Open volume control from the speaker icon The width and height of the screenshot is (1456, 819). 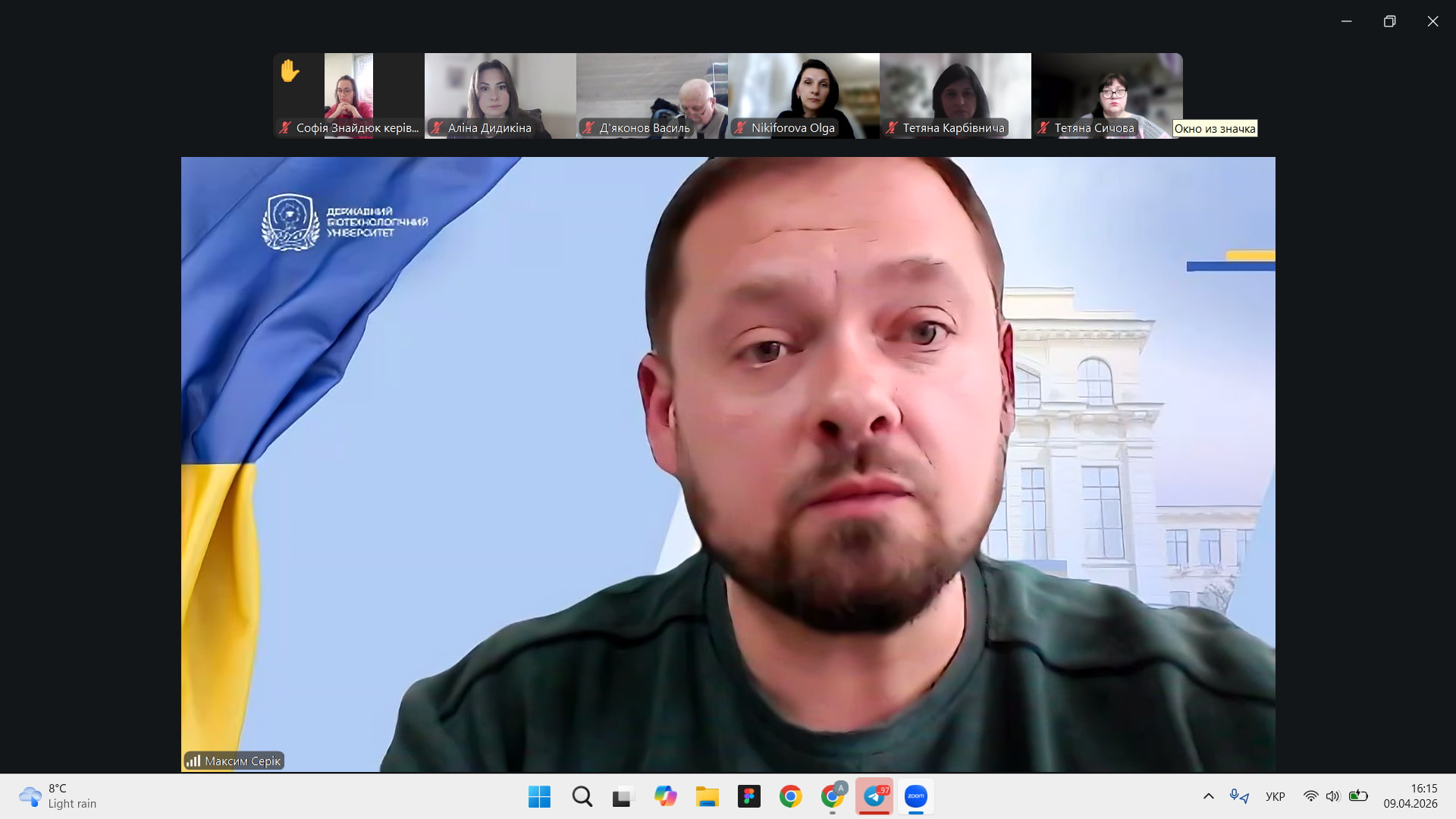click(1332, 796)
